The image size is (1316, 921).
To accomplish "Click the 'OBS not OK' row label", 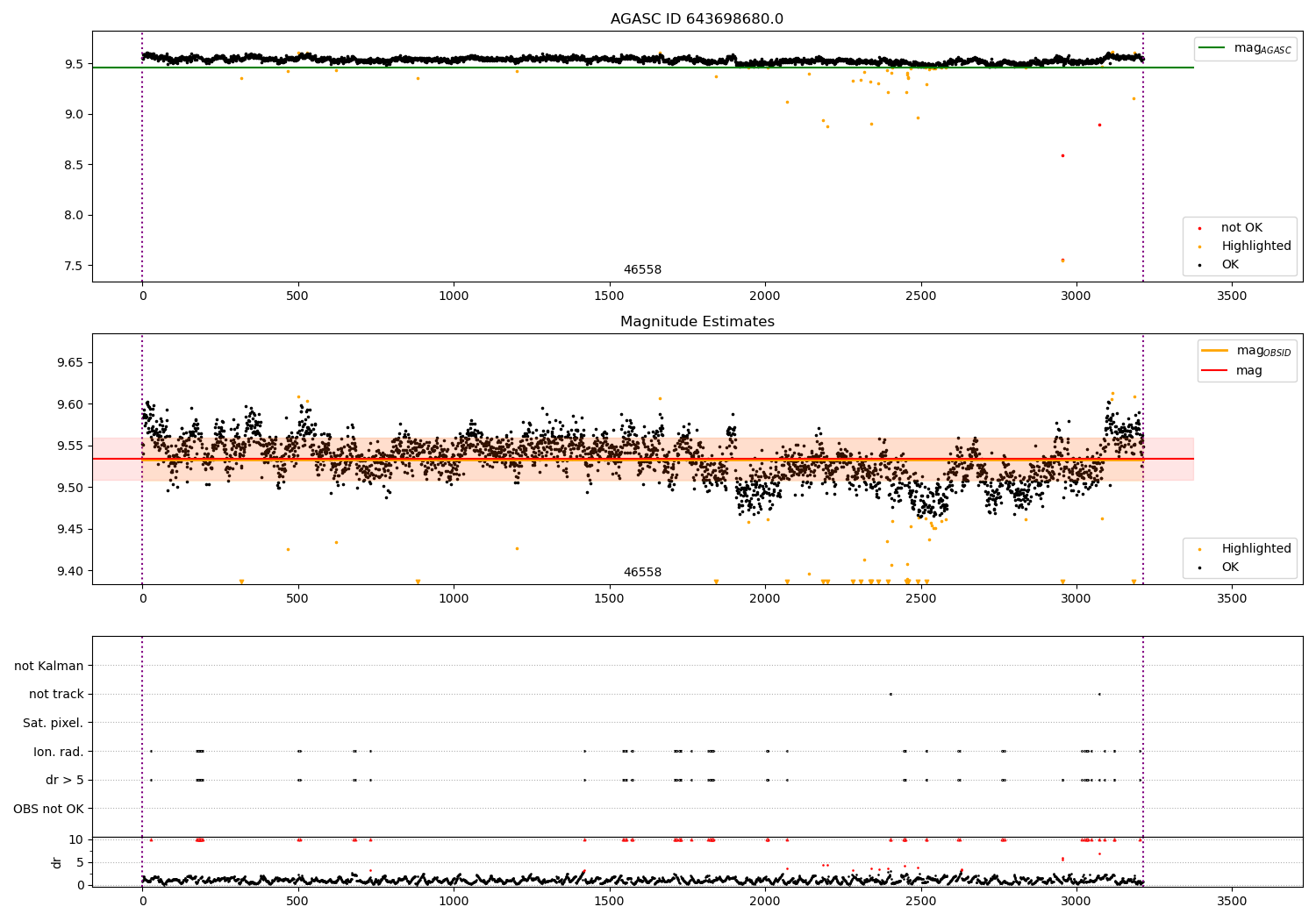I will point(49,809).
